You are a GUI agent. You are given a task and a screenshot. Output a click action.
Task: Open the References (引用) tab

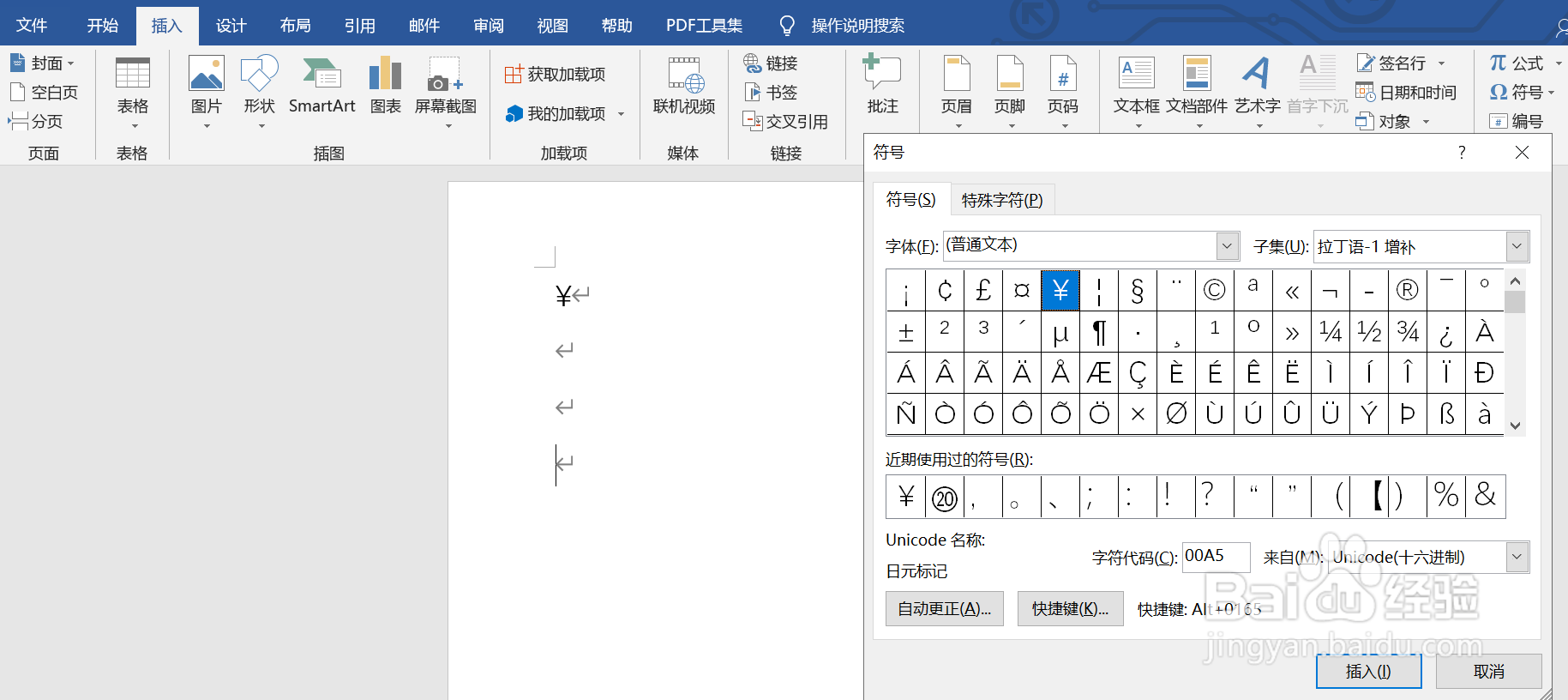359,25
